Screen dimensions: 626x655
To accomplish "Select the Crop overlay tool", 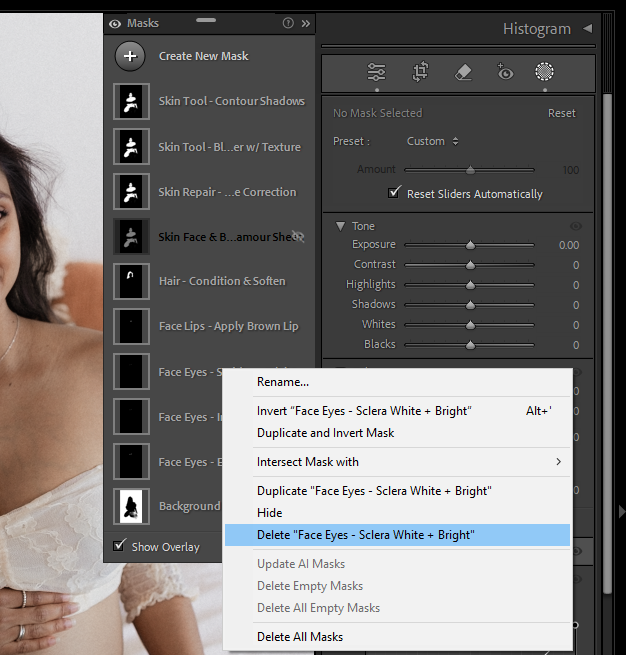I will [420, 72].
